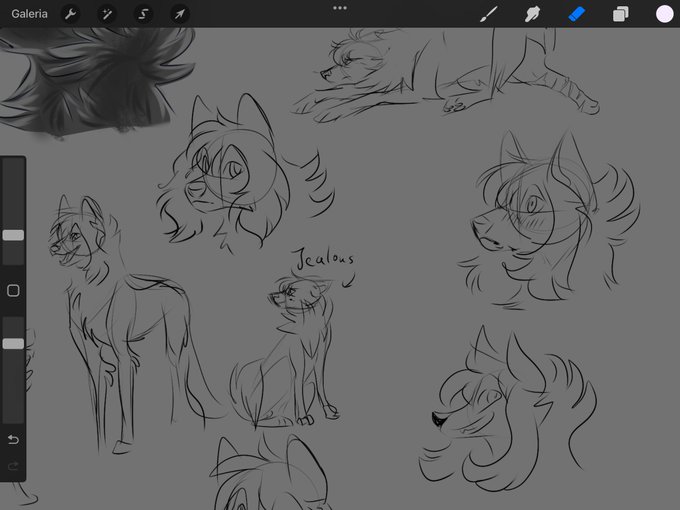Open the active color picker circle
Viewport: 680px width, 510px height.
(664, 14)
